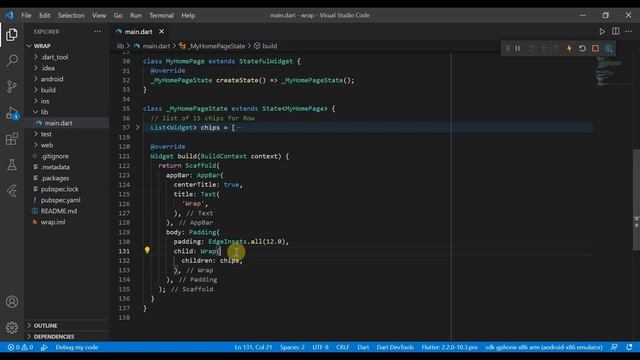Viewport: 640px width, 360px height.
Task: Expand the .idea folder
Action: (x=47, y=68)
